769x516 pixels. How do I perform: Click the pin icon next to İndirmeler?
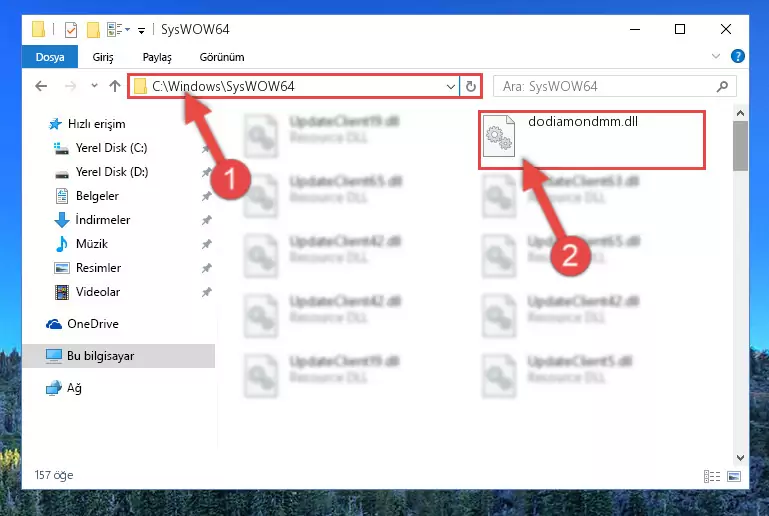click(x=206, y=220)
